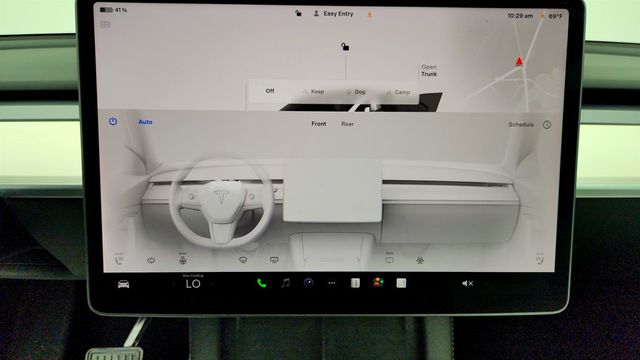
Task: Tap the muted volume speaker icon
Action: [x=467, y=283]
